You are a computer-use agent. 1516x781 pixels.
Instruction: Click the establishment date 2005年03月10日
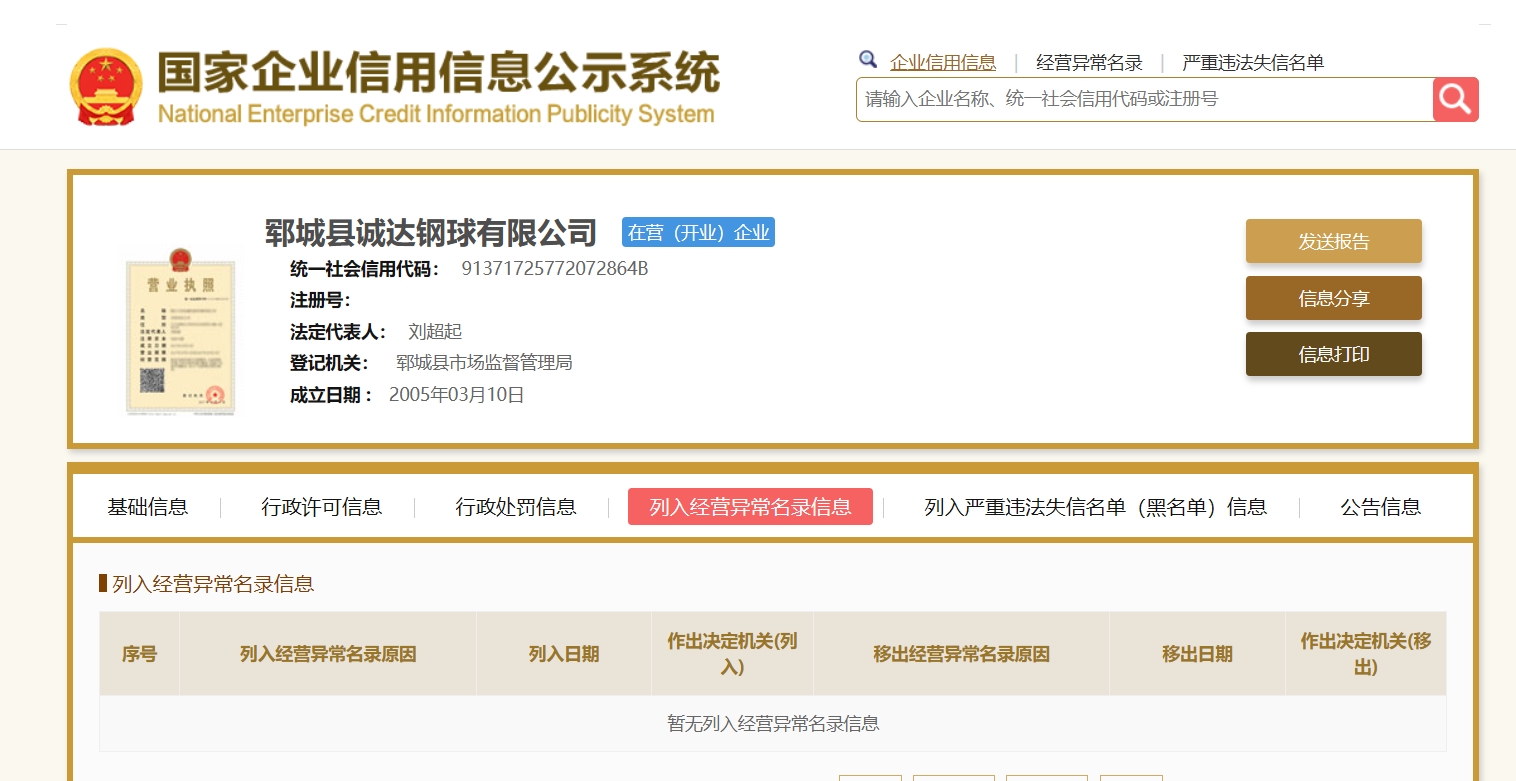coord(457,395)
